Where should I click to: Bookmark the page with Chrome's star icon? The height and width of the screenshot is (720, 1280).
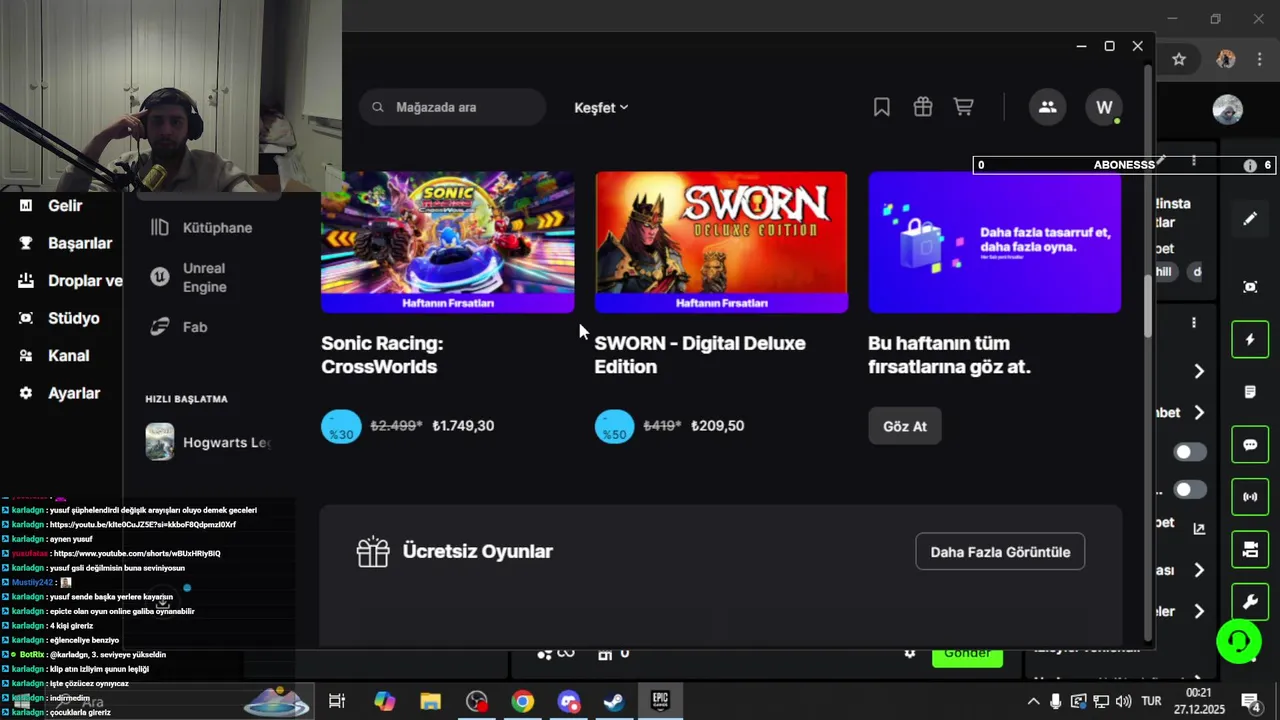1179,59
